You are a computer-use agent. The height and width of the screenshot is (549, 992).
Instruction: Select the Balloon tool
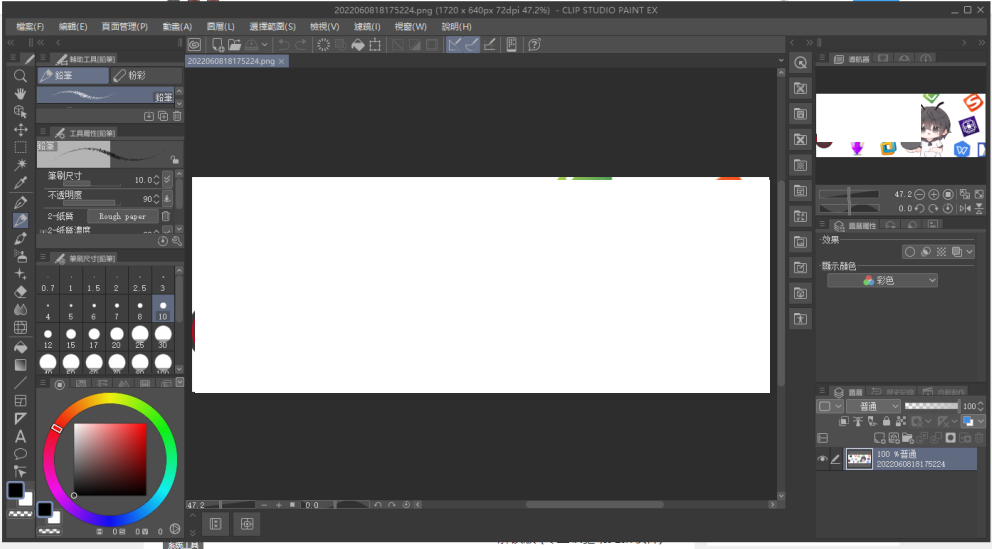tap(20, 454)
